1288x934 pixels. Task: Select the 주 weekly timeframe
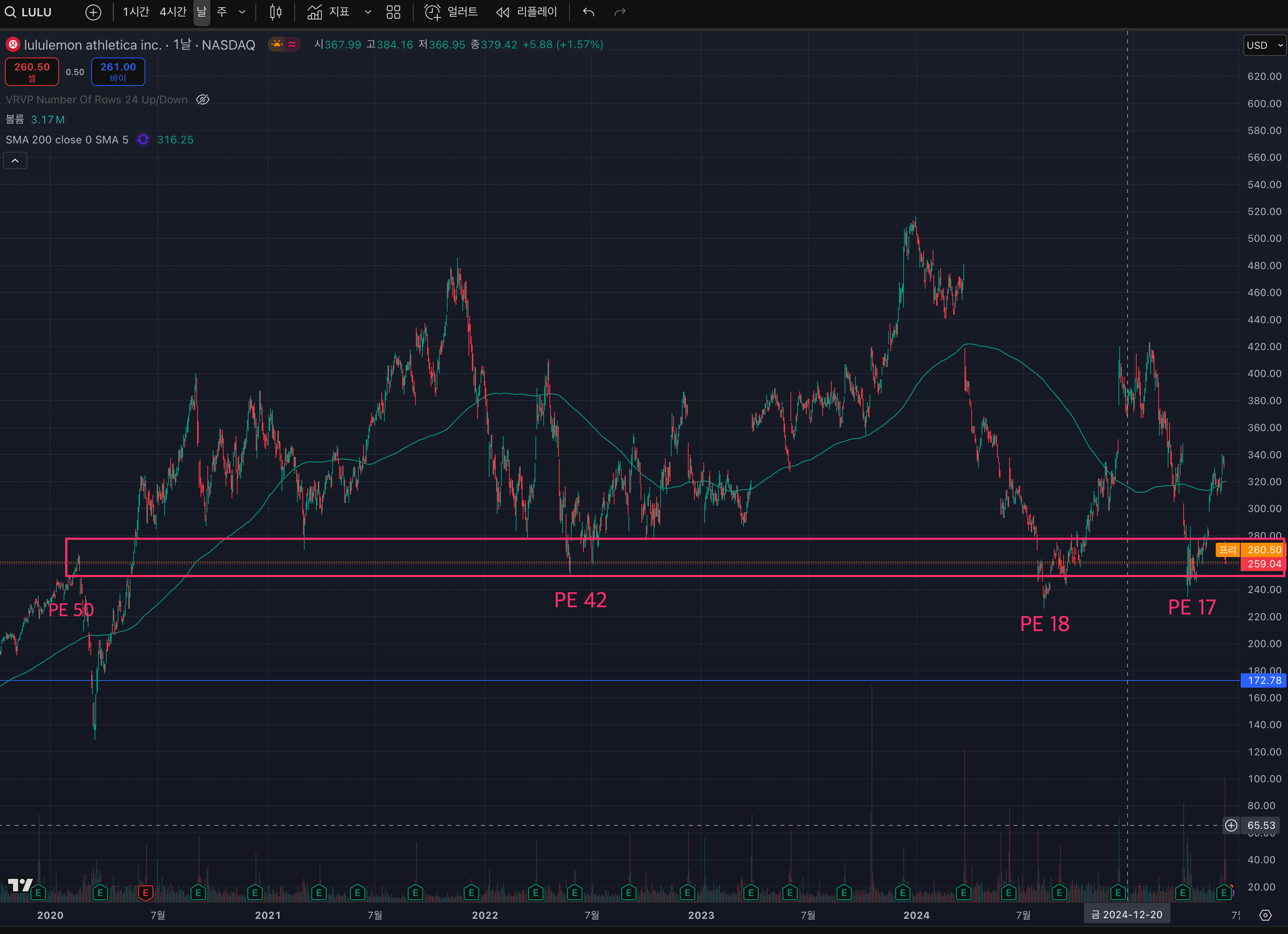(x=222, y=12)
